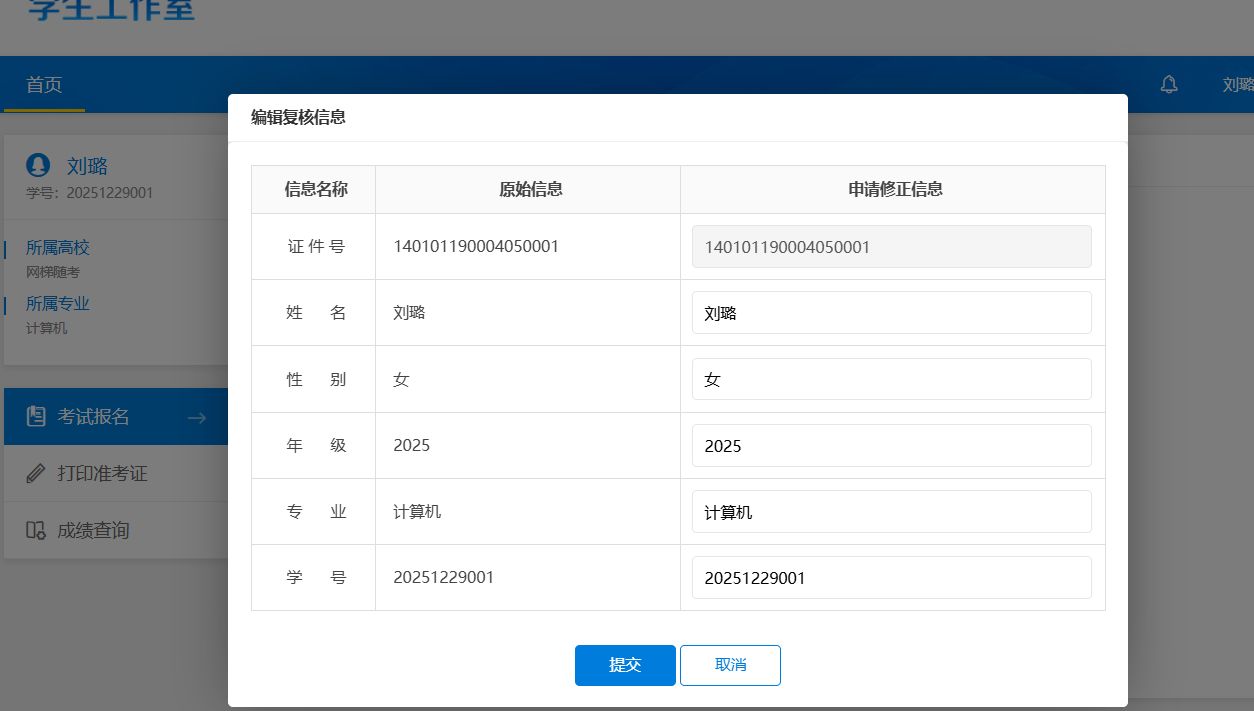Click the notification bell icon
This screenshot has width=1254, height=711.
pyautogui.click(x=1168, y=85)
